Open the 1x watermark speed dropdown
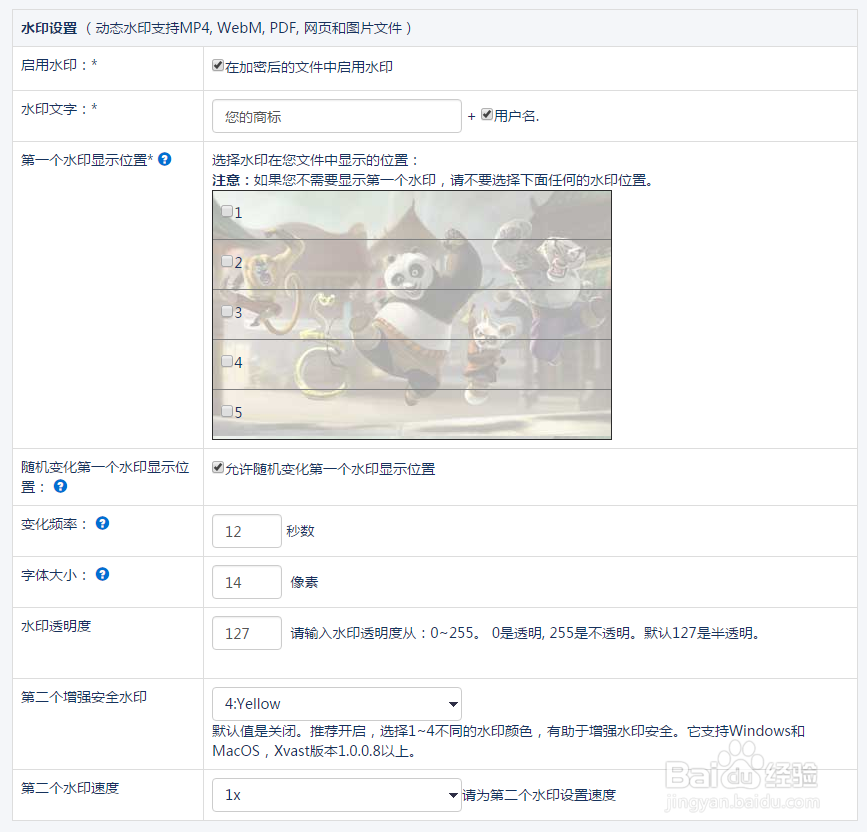This screenshot has height=832, width=867. tap(337, 795)
